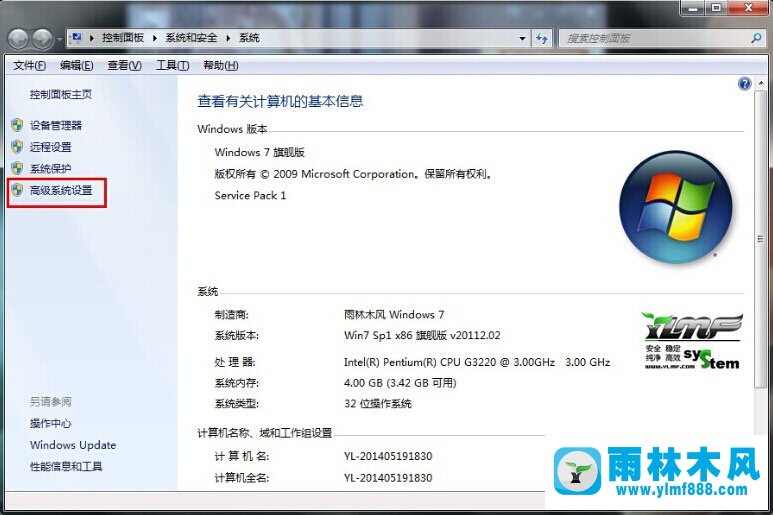Open 性能信息和工具 link
The image size is (773, 515).
point(66,466)
